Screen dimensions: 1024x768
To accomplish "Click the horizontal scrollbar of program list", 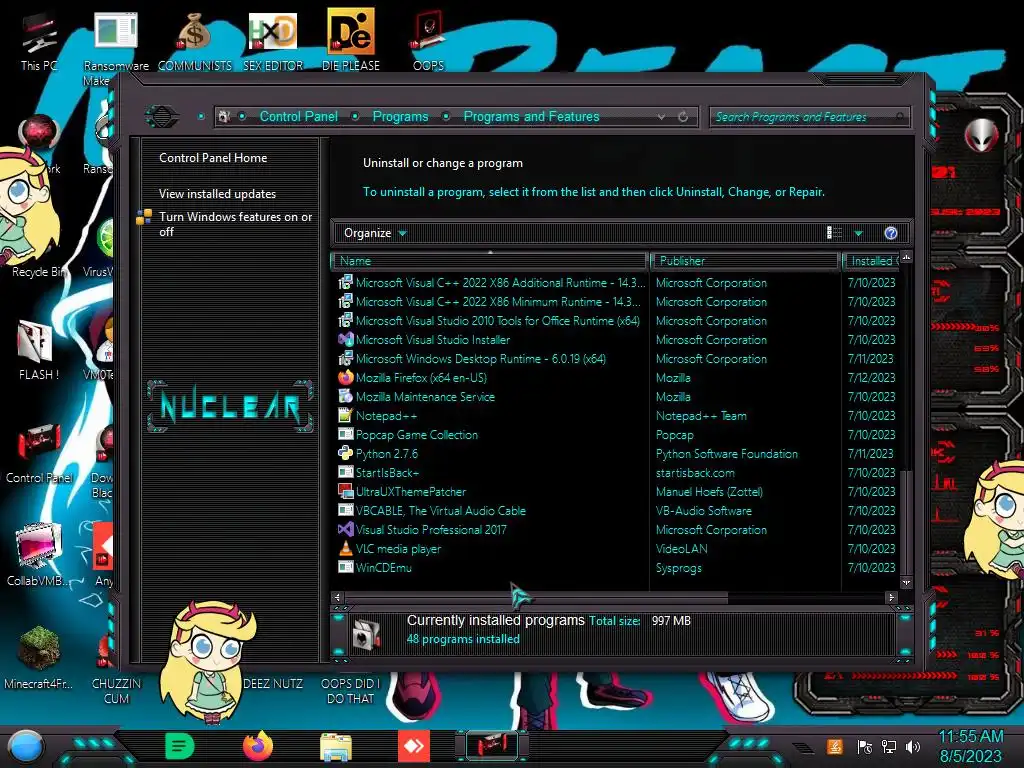I will tap(536, 597).
